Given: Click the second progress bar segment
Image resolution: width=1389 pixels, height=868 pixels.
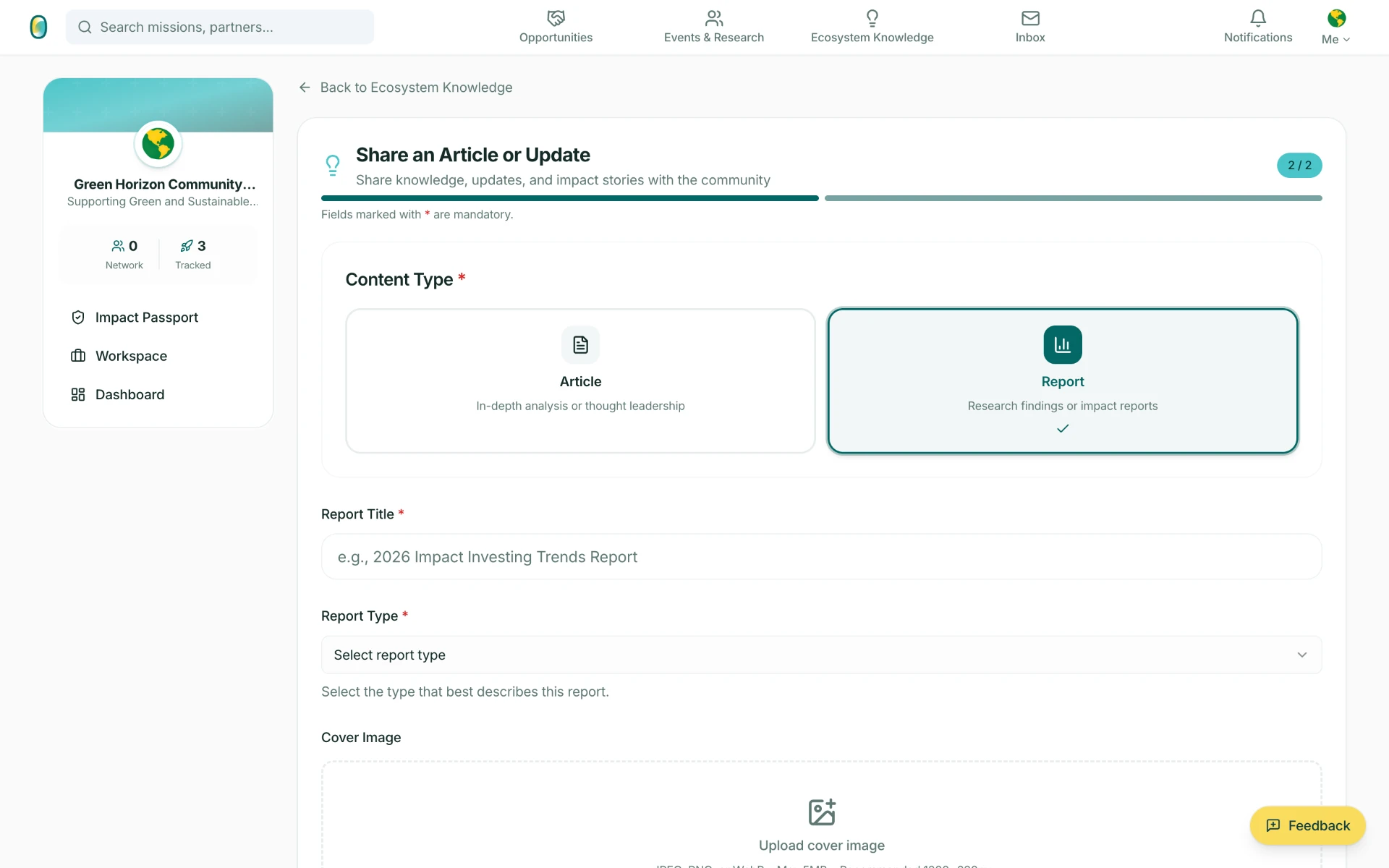Looking at the screenshot, I should (1074, 198).
